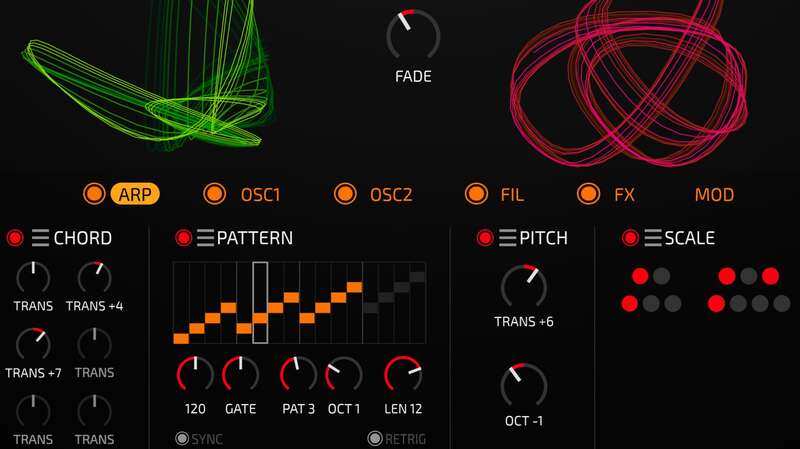Toggle the FIL orange power circle
Viewport: 800px width, 449px height.
point(477,194)
